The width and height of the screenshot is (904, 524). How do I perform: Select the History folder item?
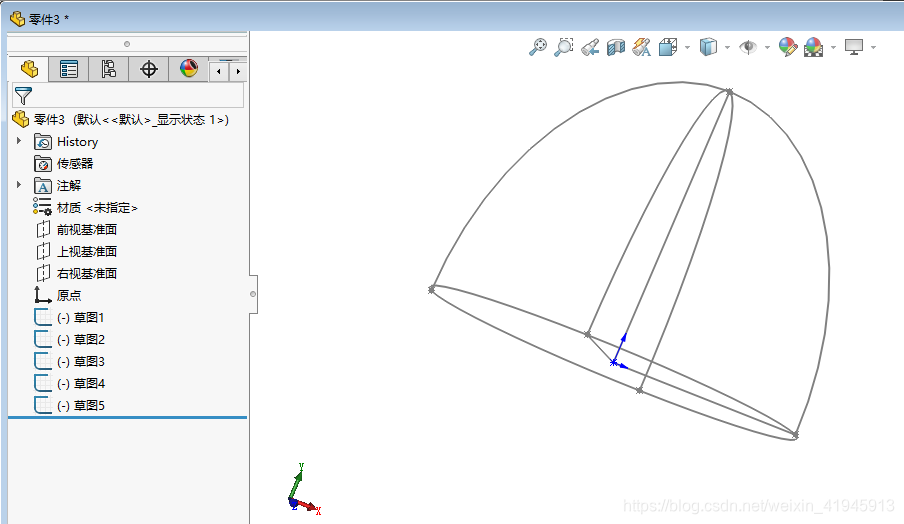(x=77, y=142)
